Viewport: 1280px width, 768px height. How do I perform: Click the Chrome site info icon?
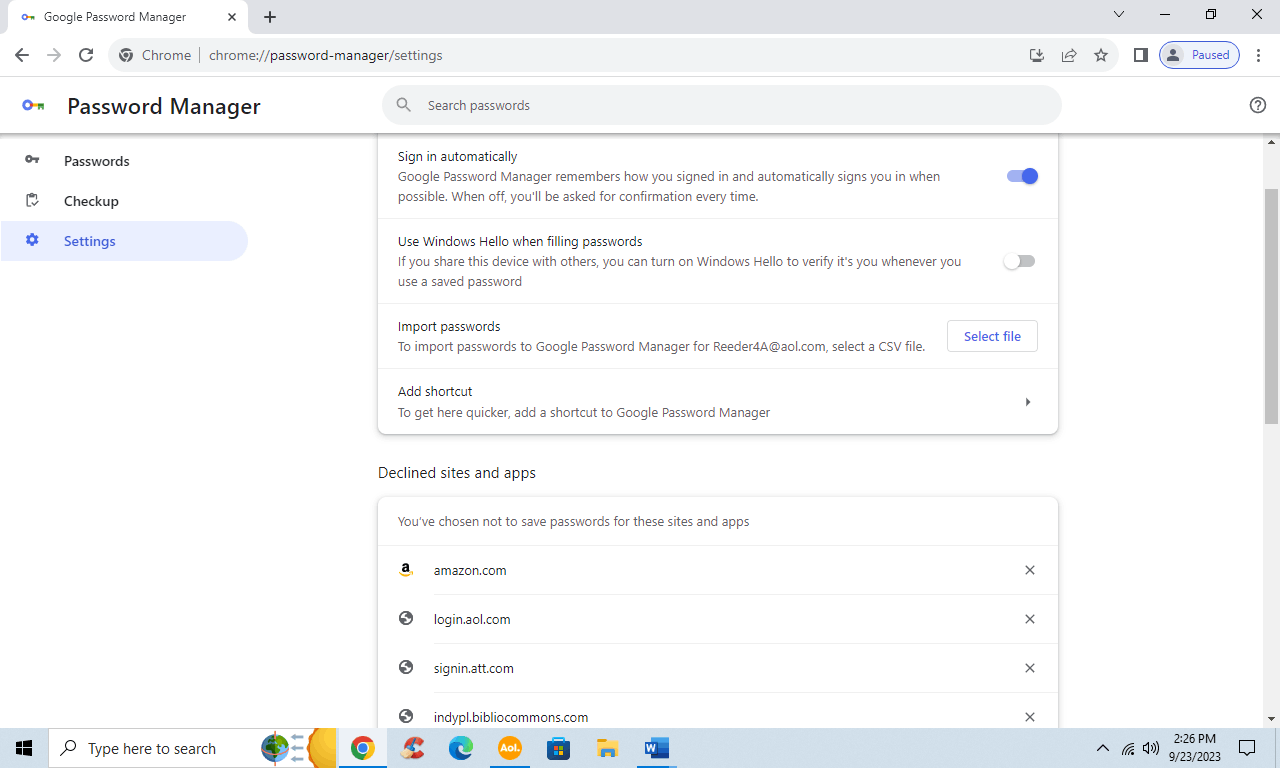point(126,55)
